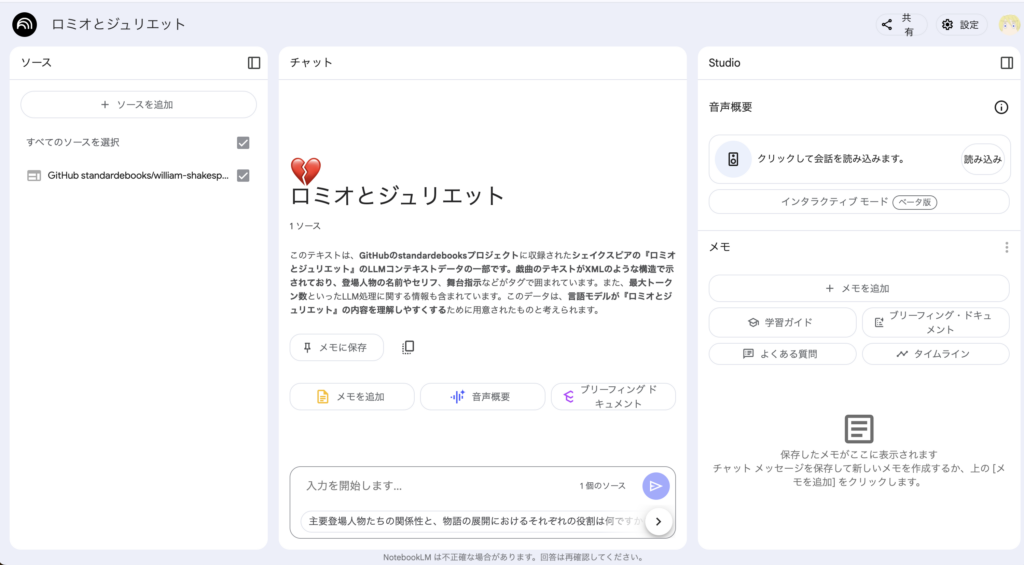Click メモを追加 in the Studio panel
1024x565 pixels.
[x=859, y=288]
